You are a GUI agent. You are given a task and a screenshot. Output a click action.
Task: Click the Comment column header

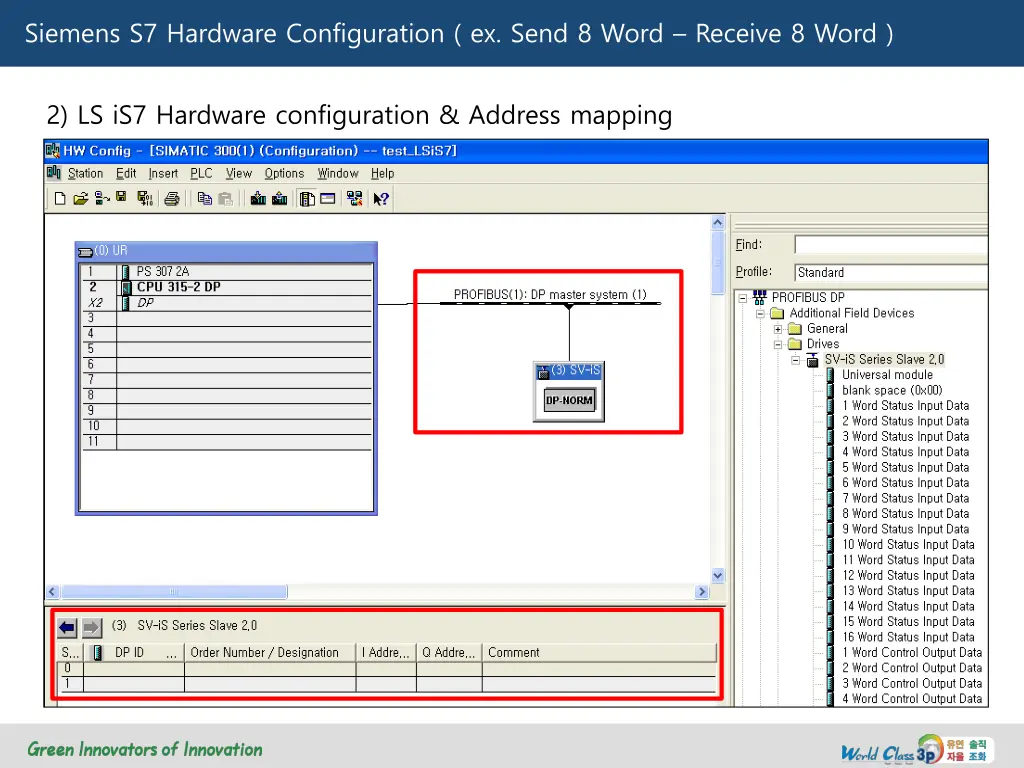[x=600, y=652]
